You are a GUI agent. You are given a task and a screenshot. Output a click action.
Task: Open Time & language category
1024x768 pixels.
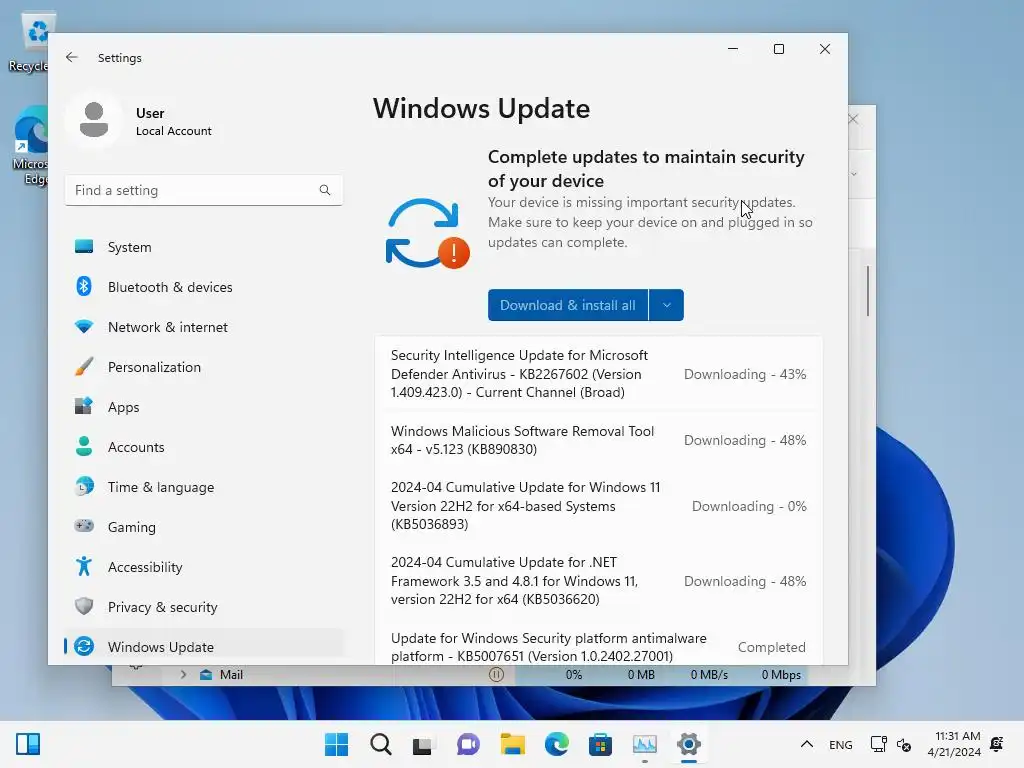pos(204,487)
